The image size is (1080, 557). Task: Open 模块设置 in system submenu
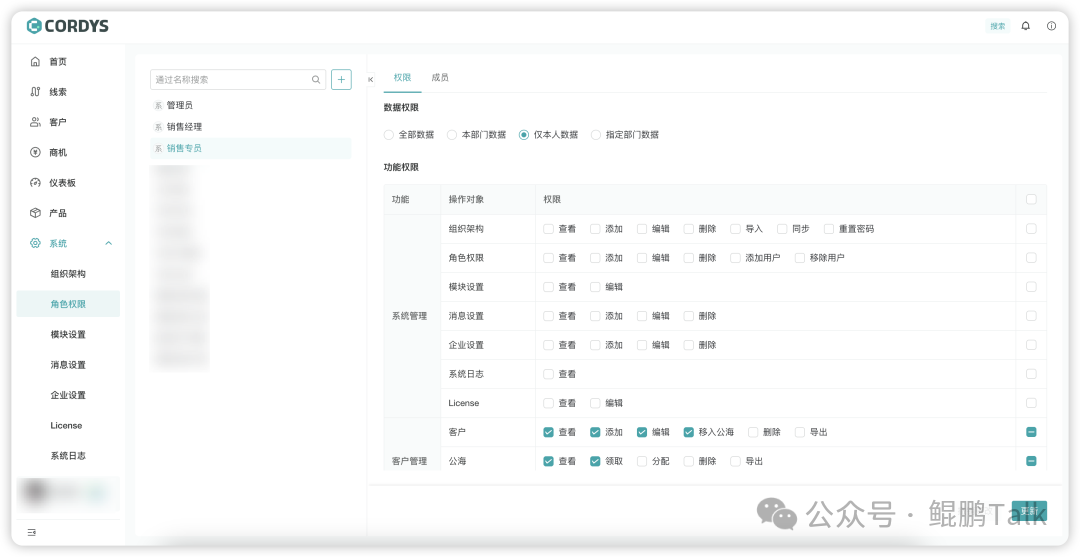pyautogui.click(x=68, y=335)
